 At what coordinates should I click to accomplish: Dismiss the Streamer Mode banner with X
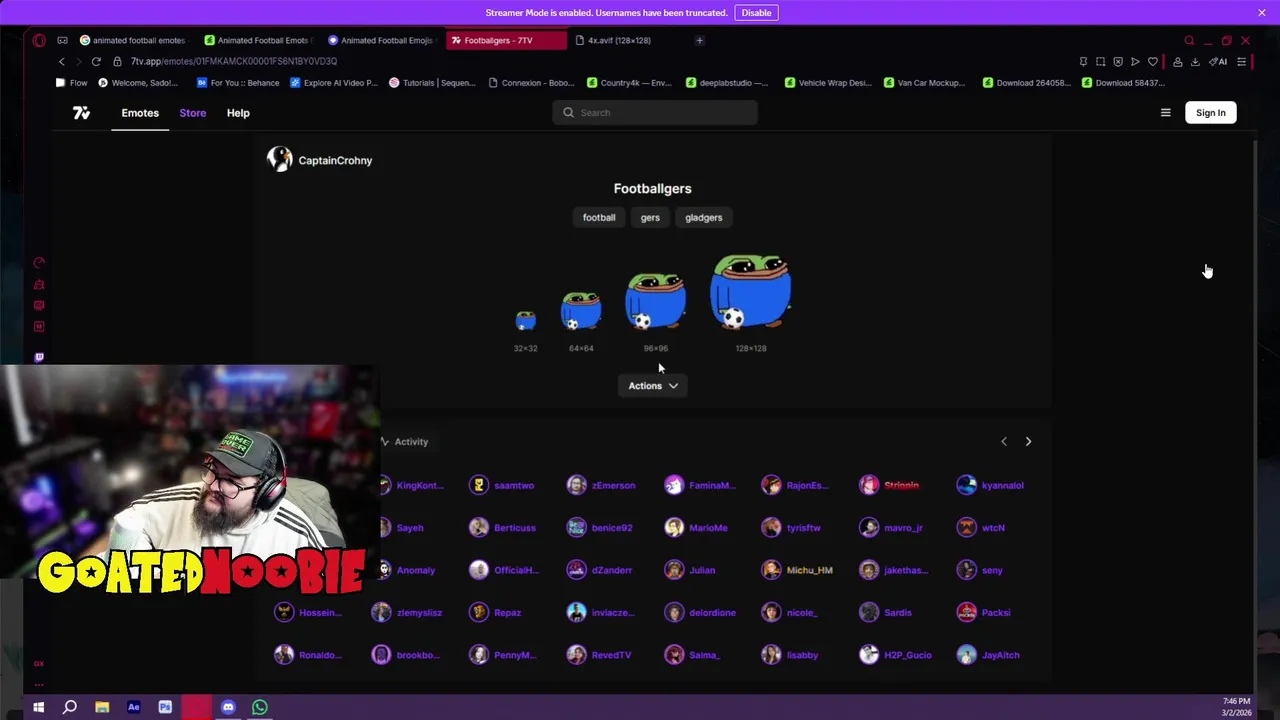click(x=1262, y=13)
